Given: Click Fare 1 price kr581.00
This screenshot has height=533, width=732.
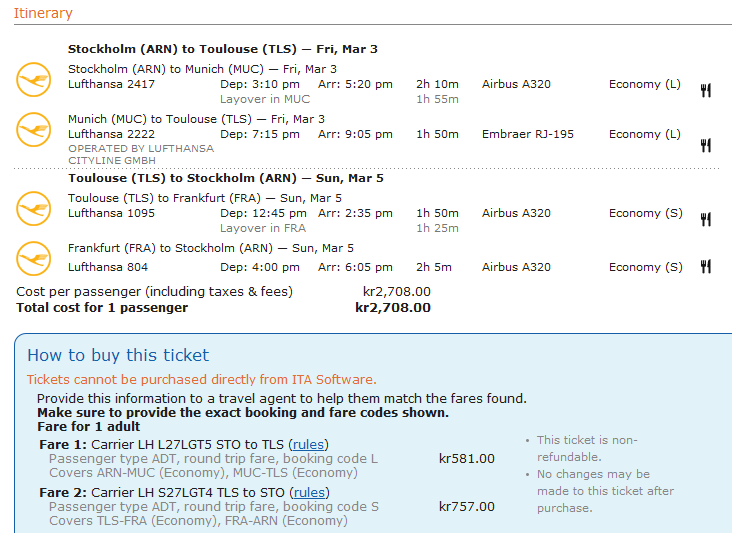Looking at the screenshot, I should click(466, 459).
